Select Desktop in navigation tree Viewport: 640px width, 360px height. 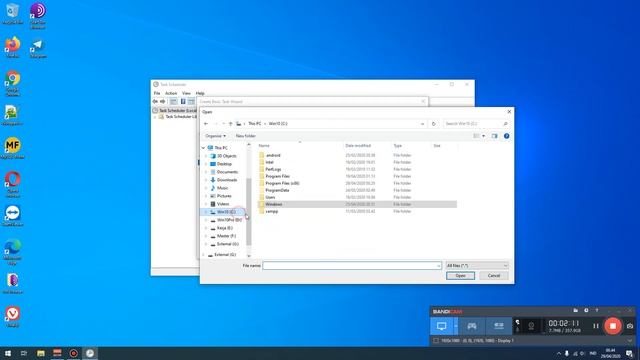coord(224,164)
